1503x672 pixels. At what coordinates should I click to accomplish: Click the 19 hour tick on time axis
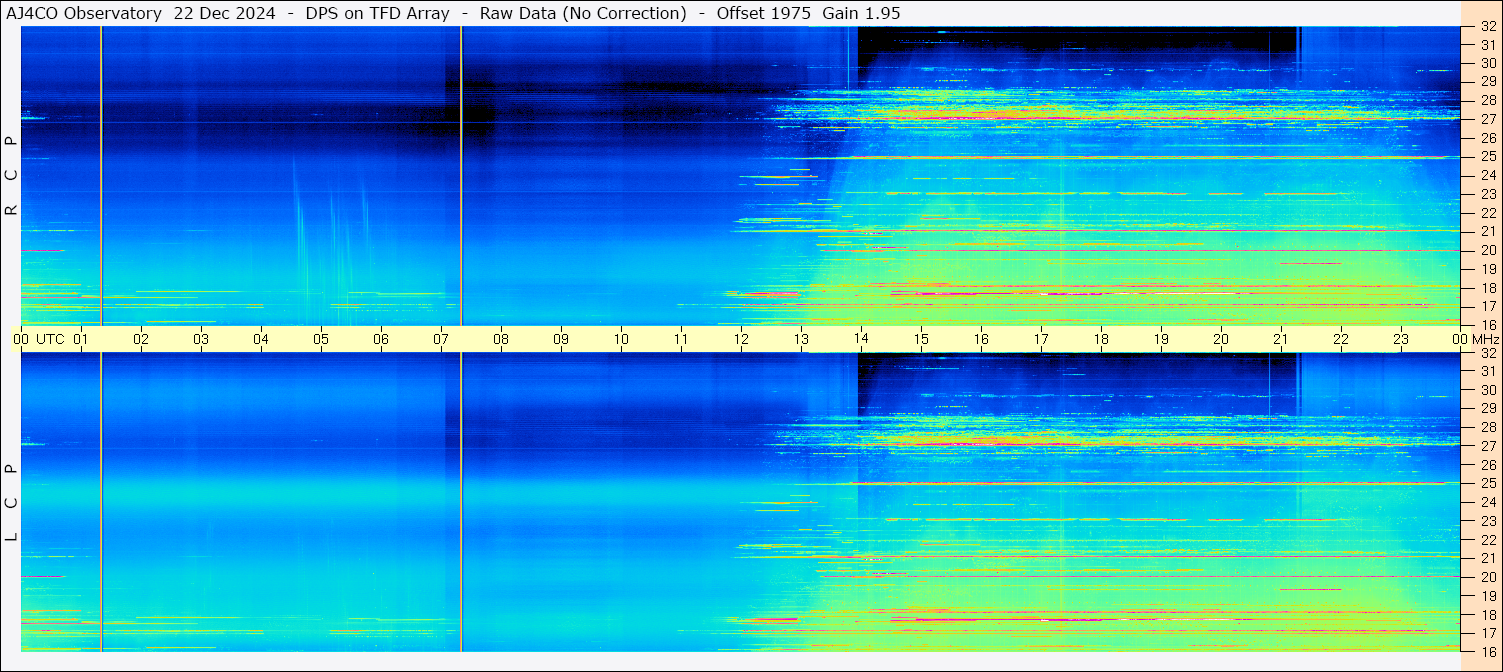point(1161,339)
